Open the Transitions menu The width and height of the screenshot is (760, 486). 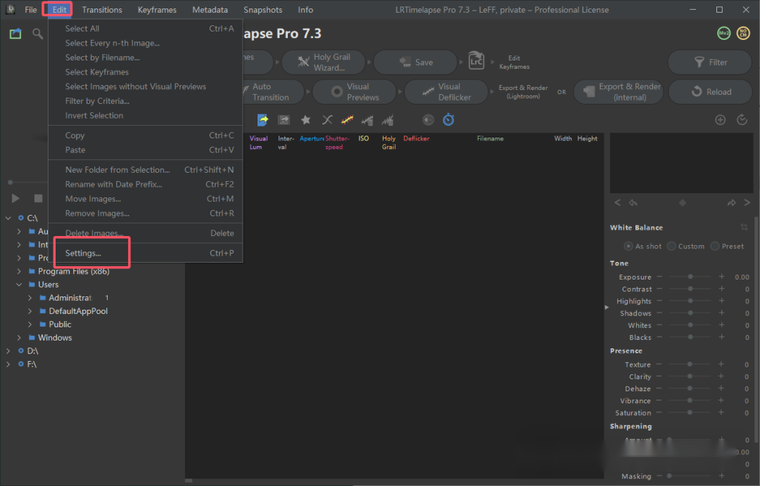point(102,10)
